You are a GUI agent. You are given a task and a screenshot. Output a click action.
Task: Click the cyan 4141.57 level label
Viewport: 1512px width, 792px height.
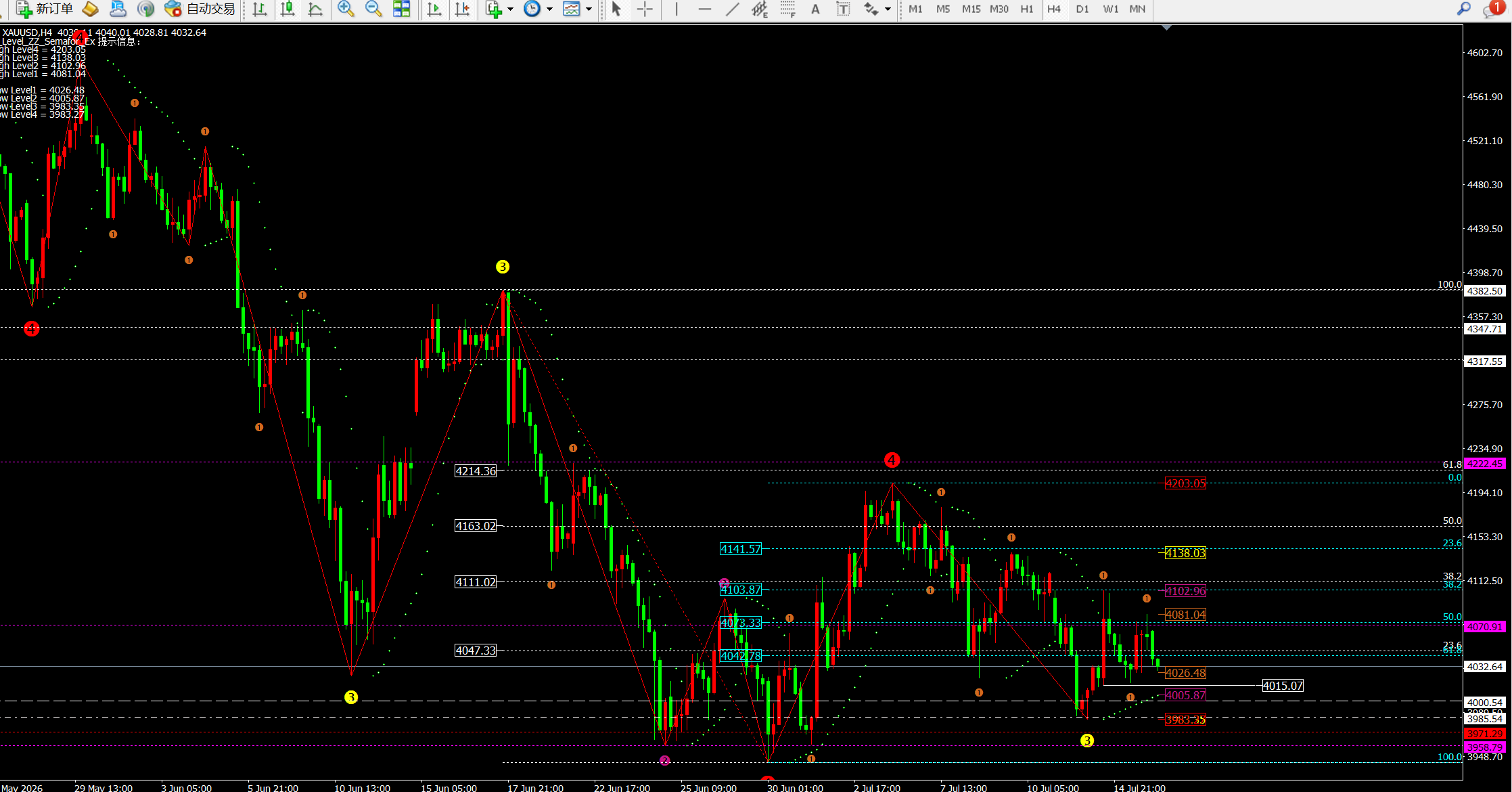click(x=741, y=549)
